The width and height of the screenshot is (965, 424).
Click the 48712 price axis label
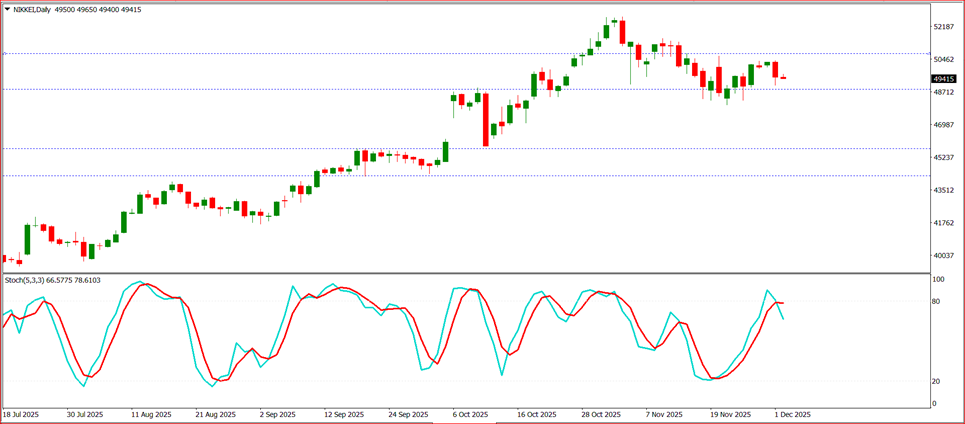coord(943,93)
